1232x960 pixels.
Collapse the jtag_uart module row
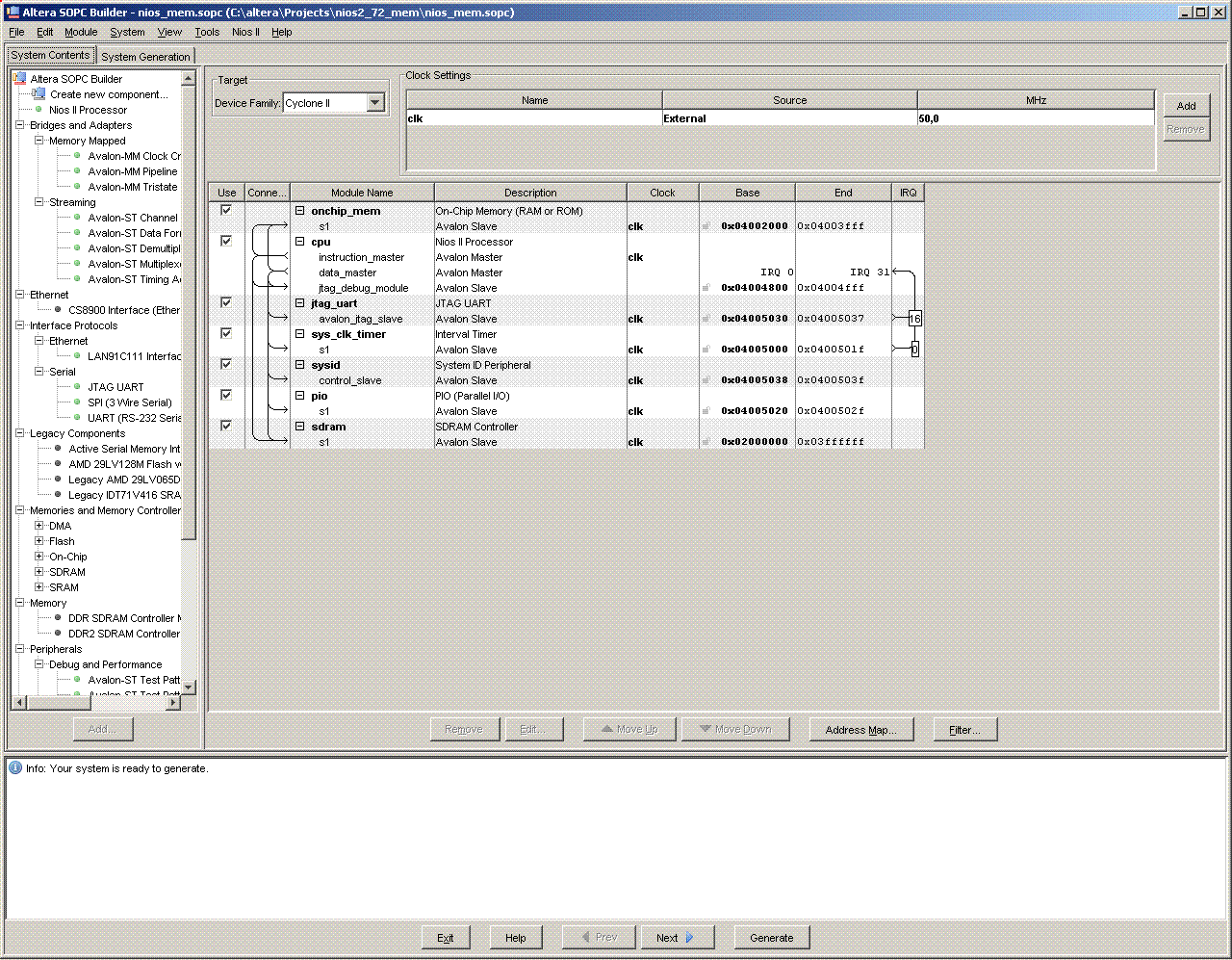[299, 303]
